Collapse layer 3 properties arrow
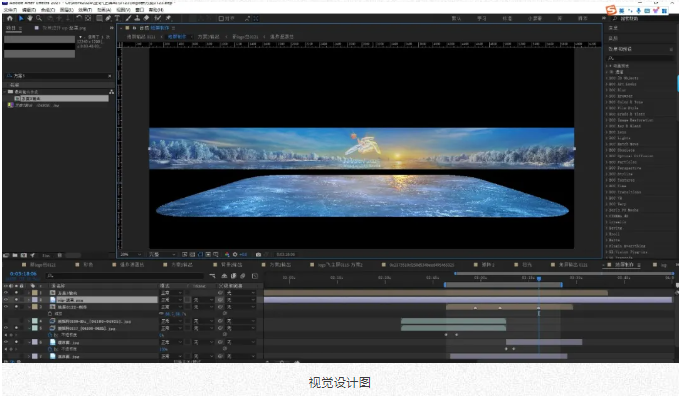The image size is (679, 396). click(x=29, y=307)
